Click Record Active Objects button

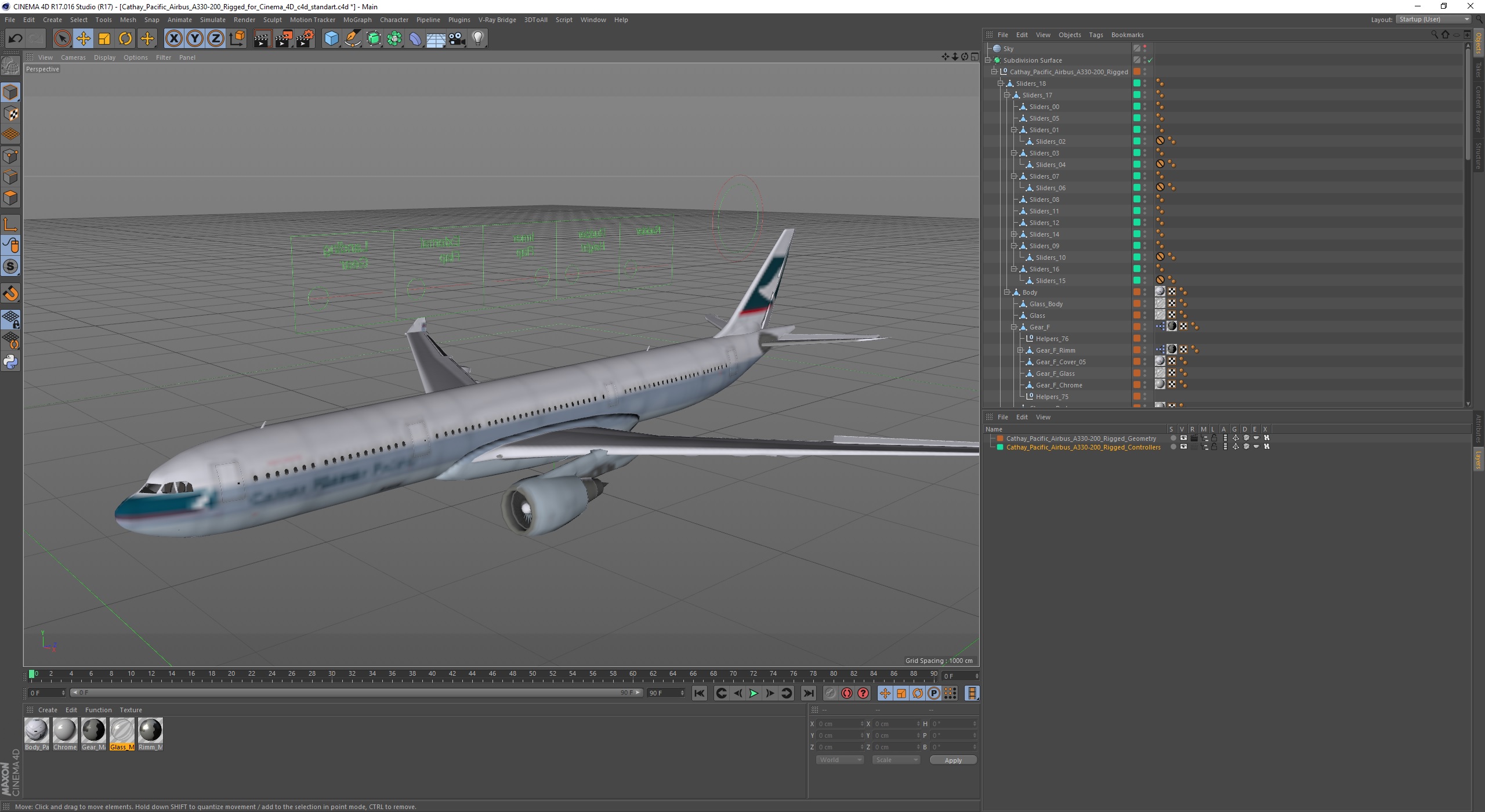click(x=831, y=693)
